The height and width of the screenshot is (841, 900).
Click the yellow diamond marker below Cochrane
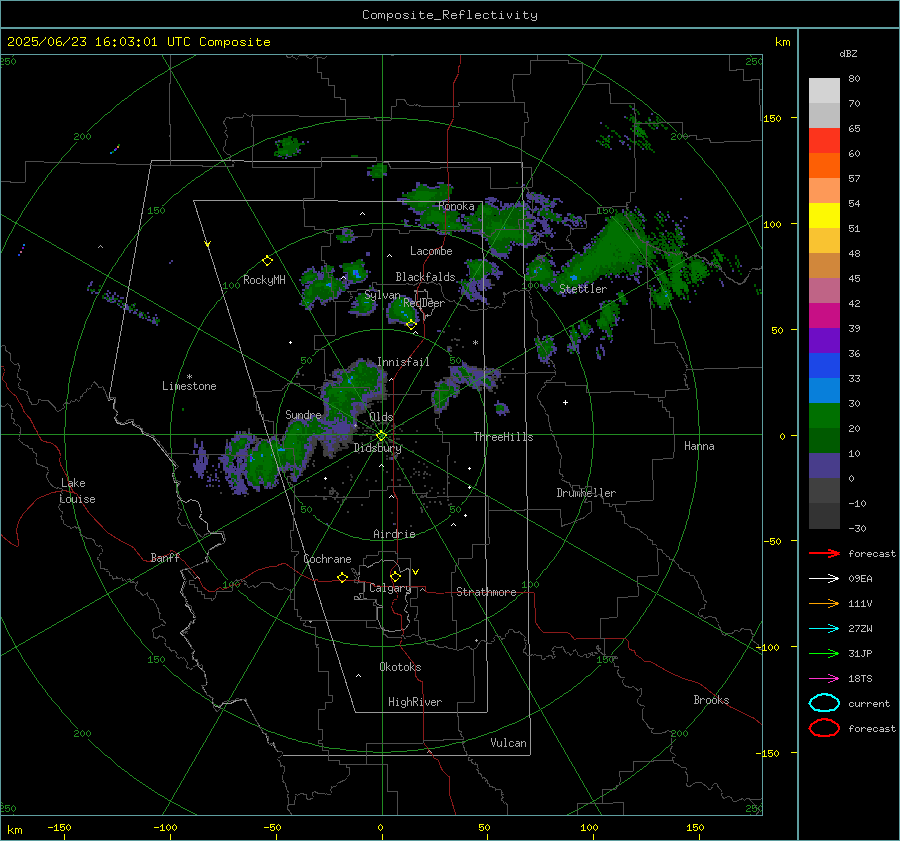(342, 578)
